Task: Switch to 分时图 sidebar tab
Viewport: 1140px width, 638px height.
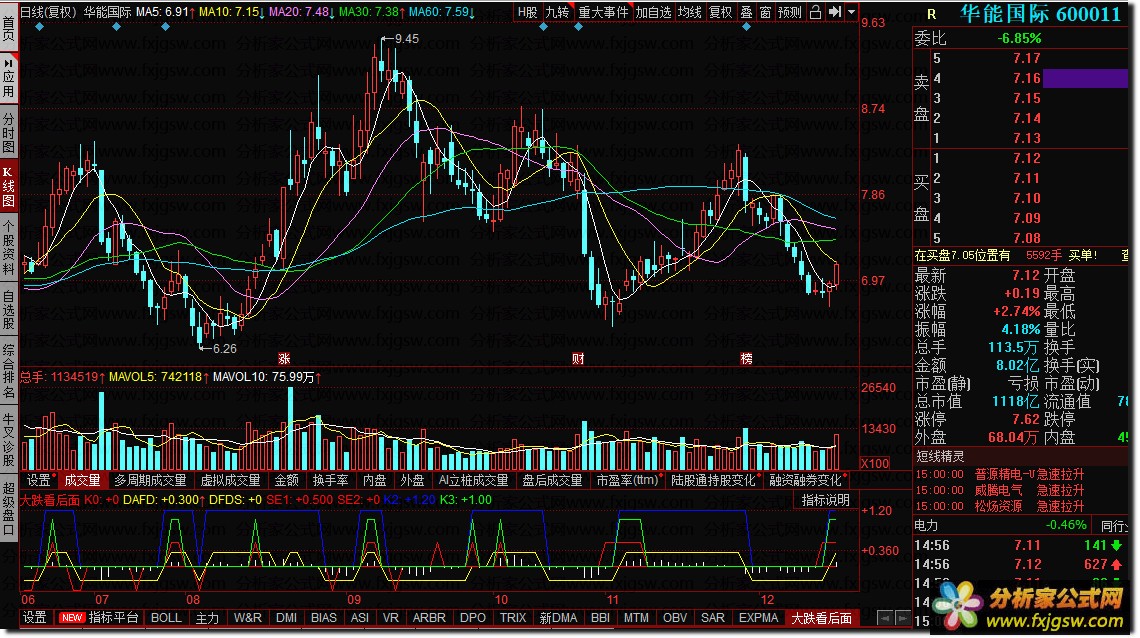Action: click(x=9, y=132)
